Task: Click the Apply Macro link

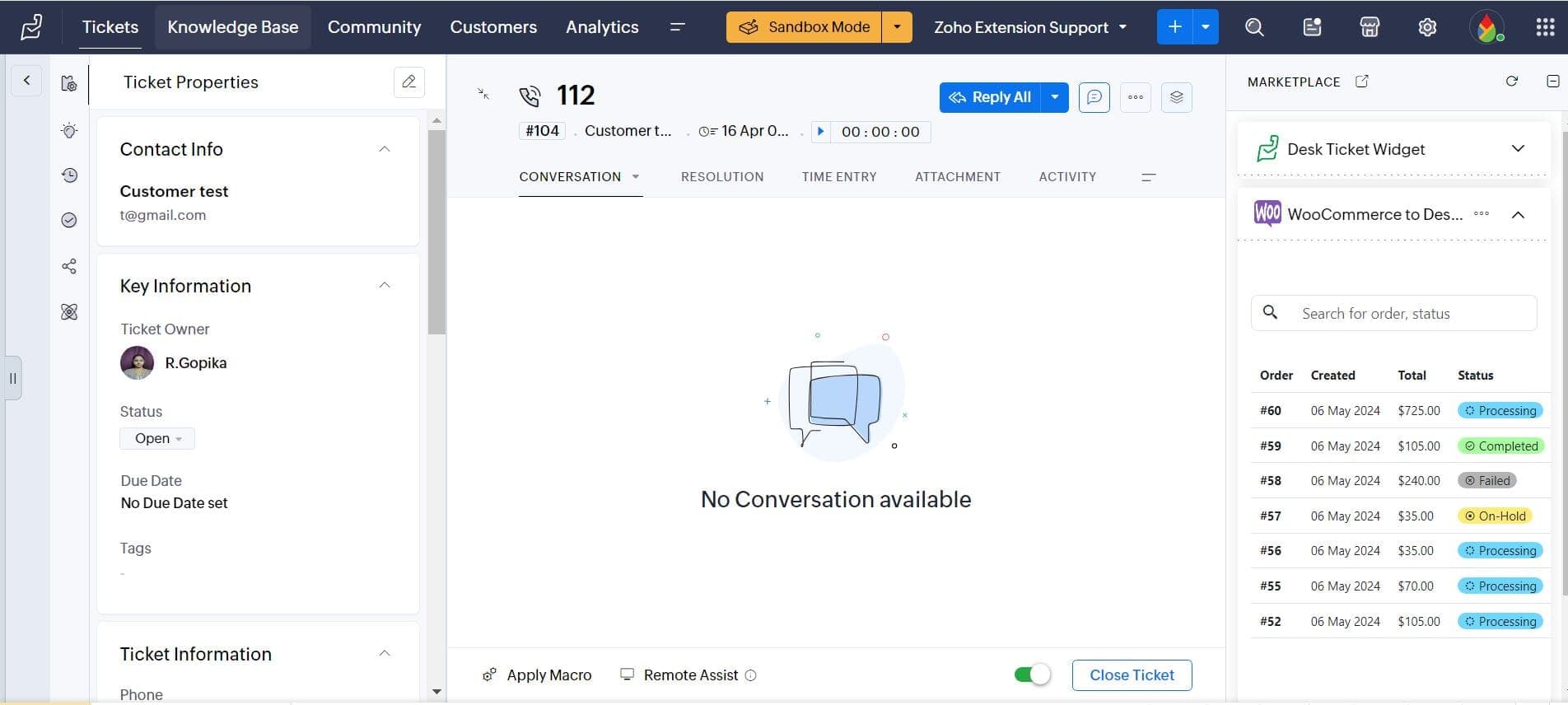Action: tap(548, 675)
